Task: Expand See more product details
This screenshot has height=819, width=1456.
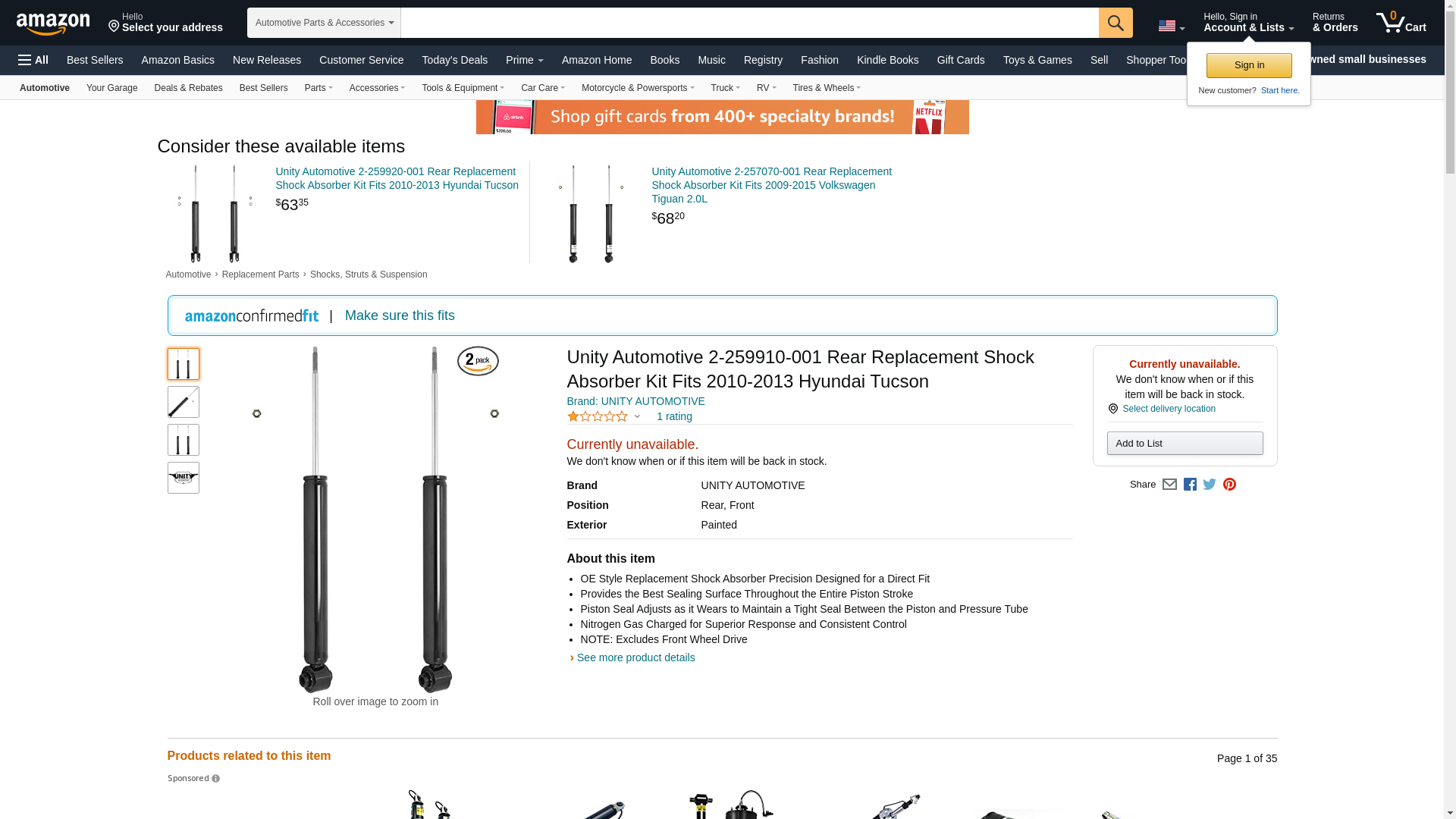Action: pyautogui.click(x=635, y=657)
